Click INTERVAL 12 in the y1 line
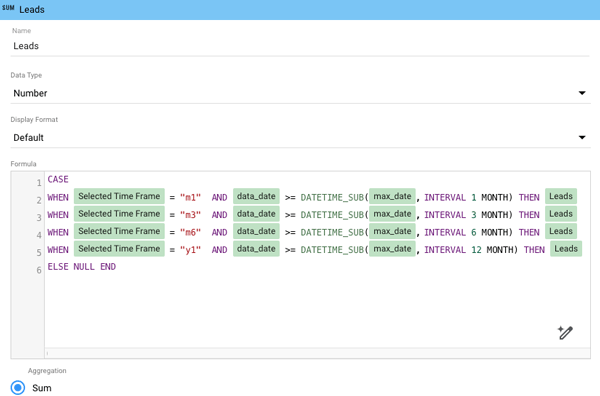Image resolution: width=600 pixels, height=396 pixels. 453,250
